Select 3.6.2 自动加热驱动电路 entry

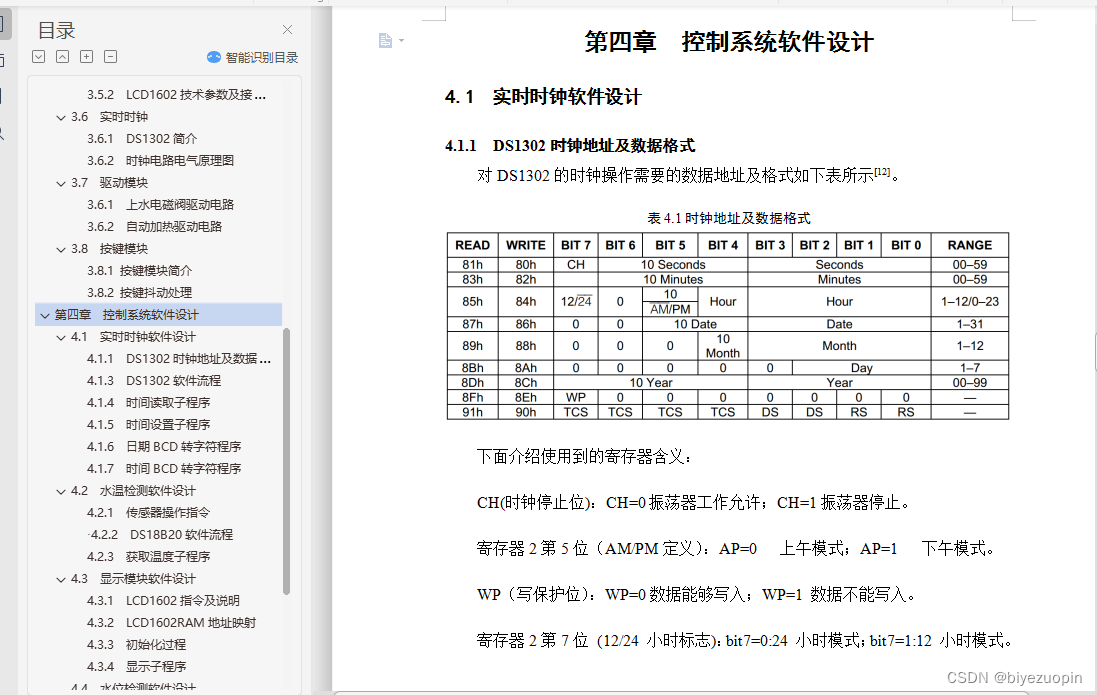coord(155,226)
